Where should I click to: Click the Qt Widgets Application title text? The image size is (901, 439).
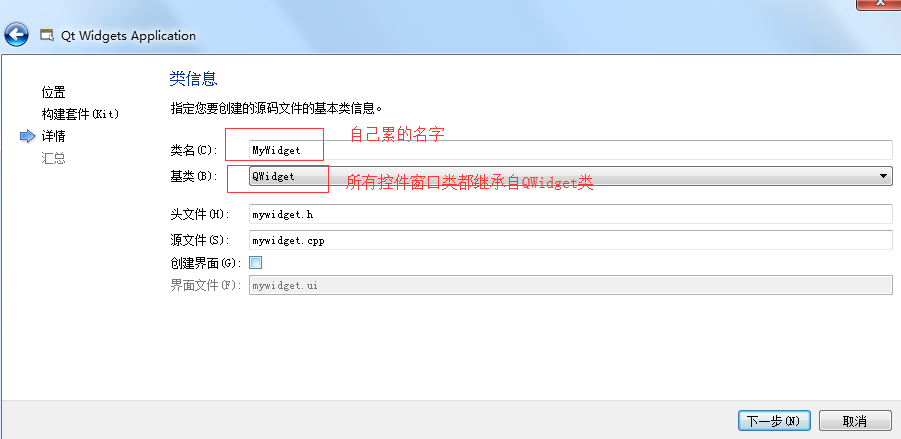[x=128, y=36]
